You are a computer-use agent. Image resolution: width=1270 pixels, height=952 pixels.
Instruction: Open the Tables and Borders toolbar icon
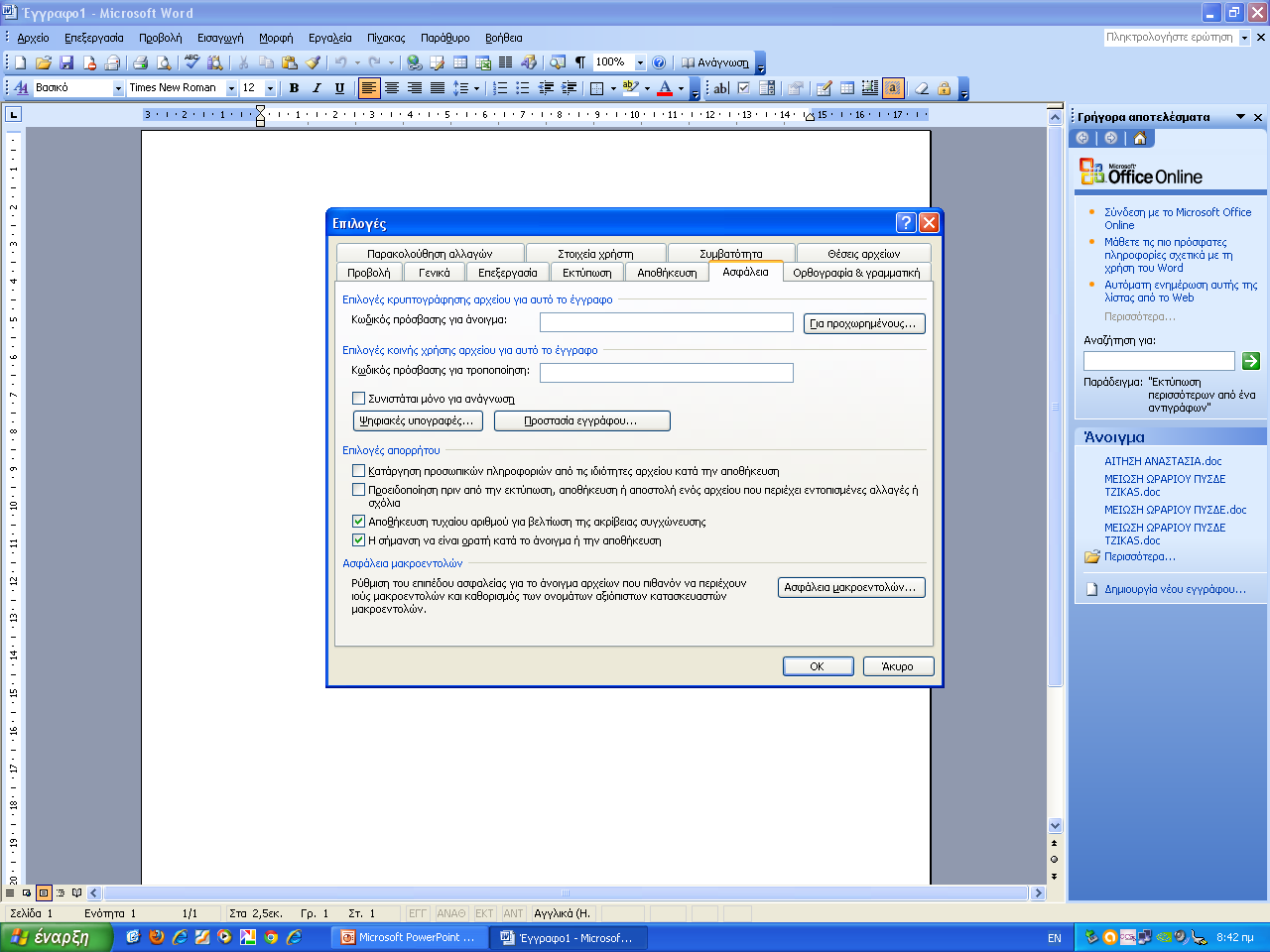437,62
